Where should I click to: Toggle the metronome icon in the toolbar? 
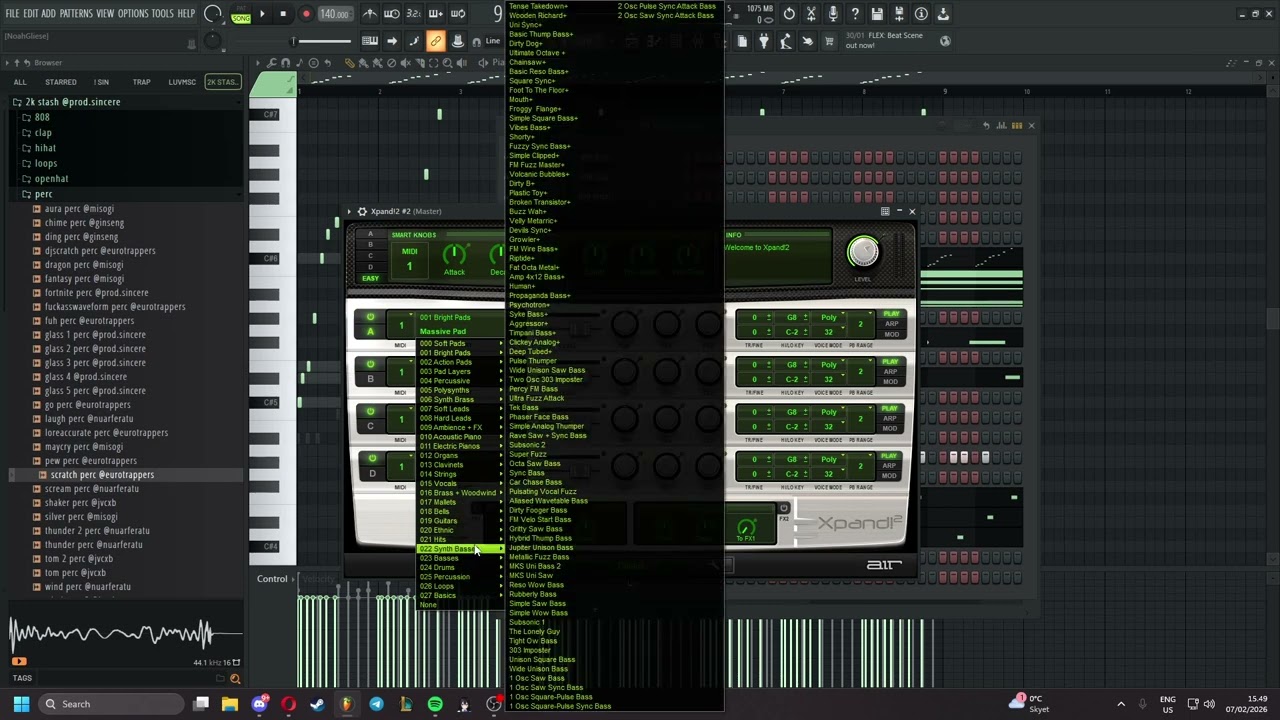(370, 14)
